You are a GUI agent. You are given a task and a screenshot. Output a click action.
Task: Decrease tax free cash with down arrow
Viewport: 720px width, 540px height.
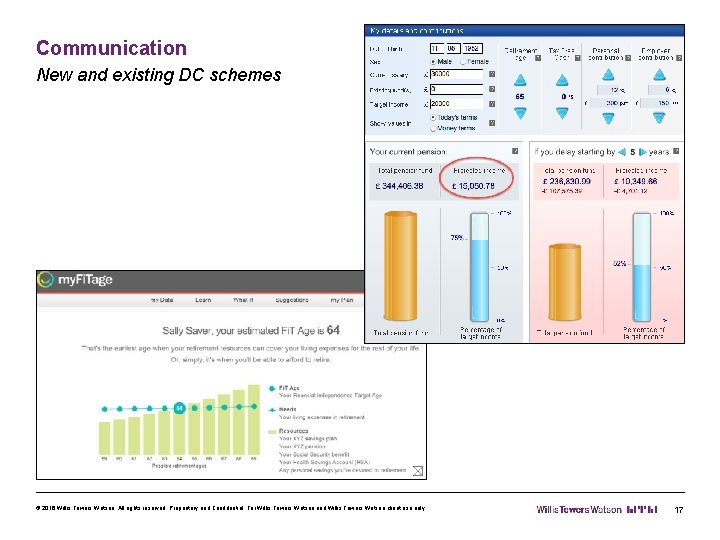(x=562, y=112)
